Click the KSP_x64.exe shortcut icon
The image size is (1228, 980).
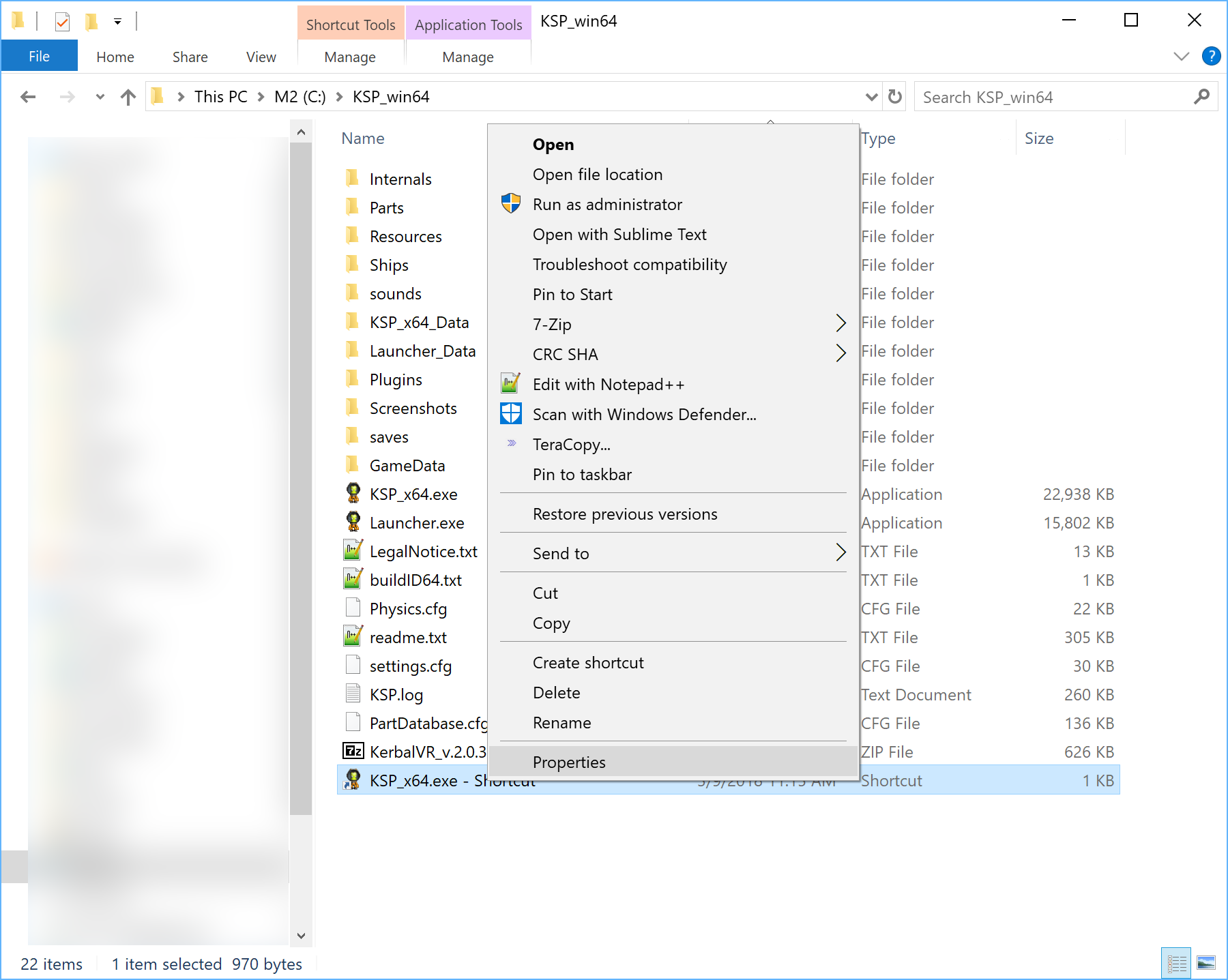pos(353,779)
